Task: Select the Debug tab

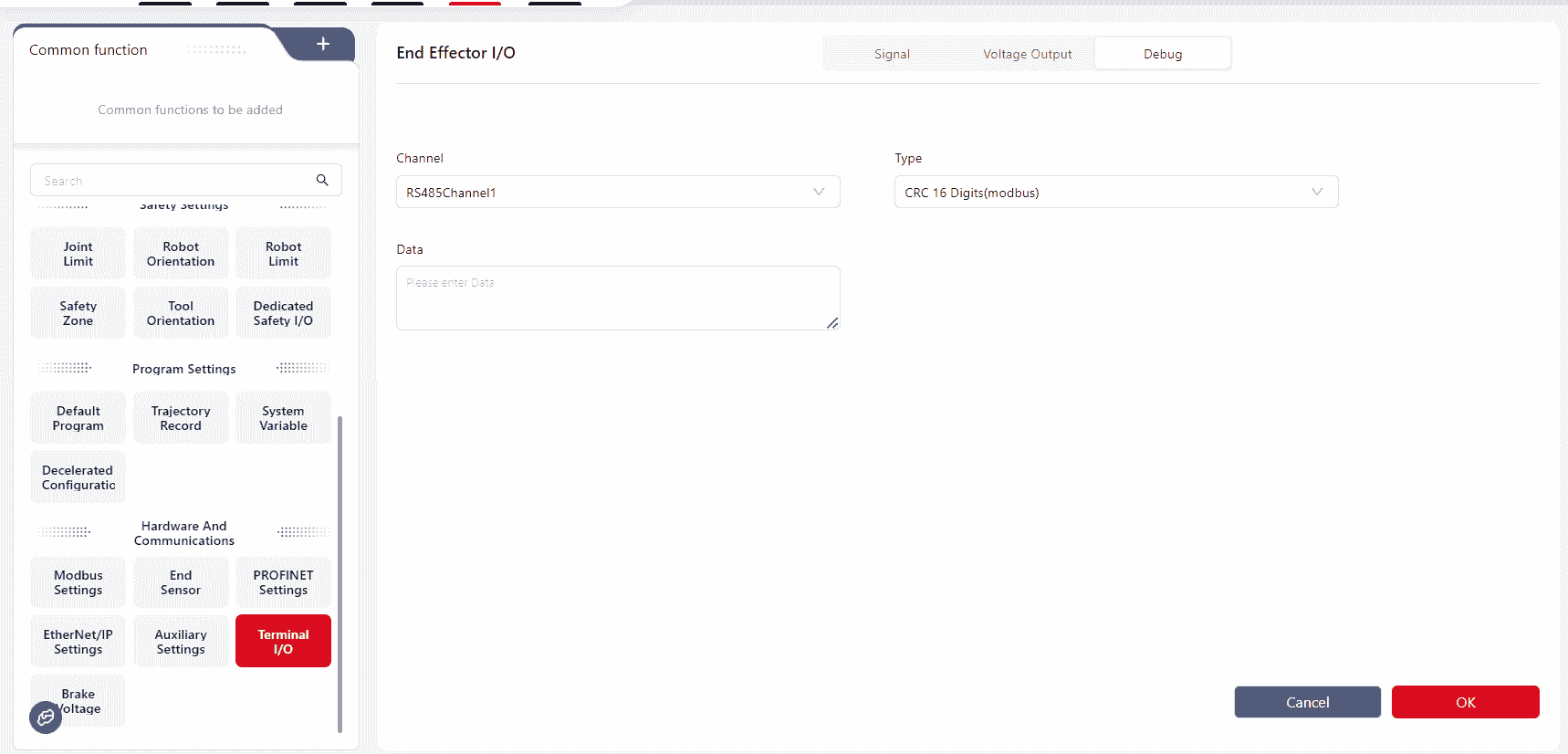Action: pos(1162,54)
